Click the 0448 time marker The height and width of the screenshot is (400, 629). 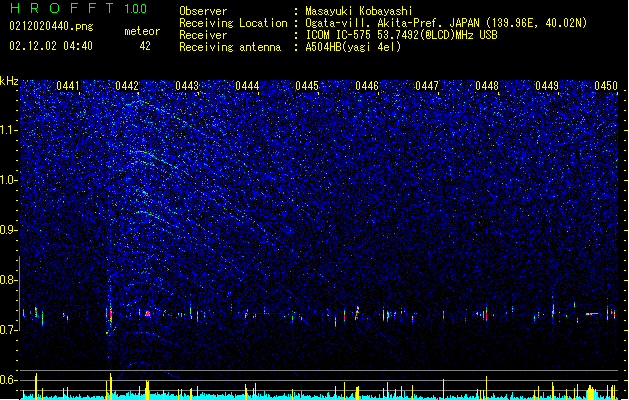pyautogui.click(x=487, y=86)
